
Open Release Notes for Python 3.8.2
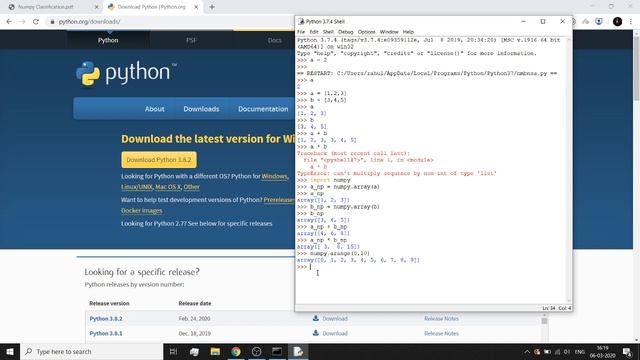tap(441, 318)
